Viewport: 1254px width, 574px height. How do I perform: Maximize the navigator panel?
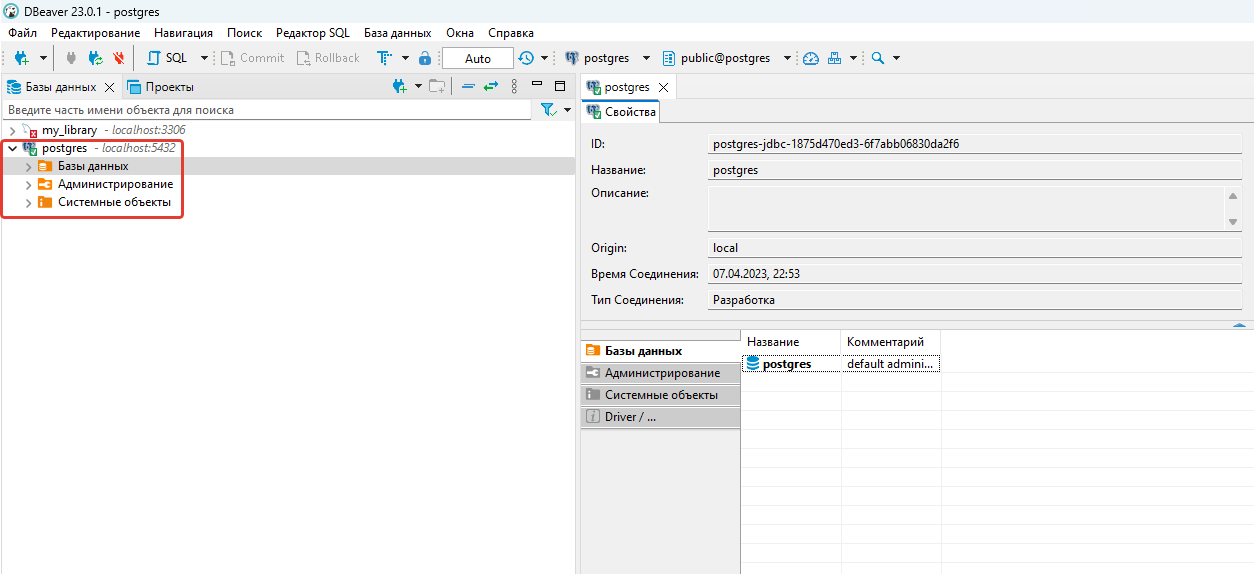[560, 86]
